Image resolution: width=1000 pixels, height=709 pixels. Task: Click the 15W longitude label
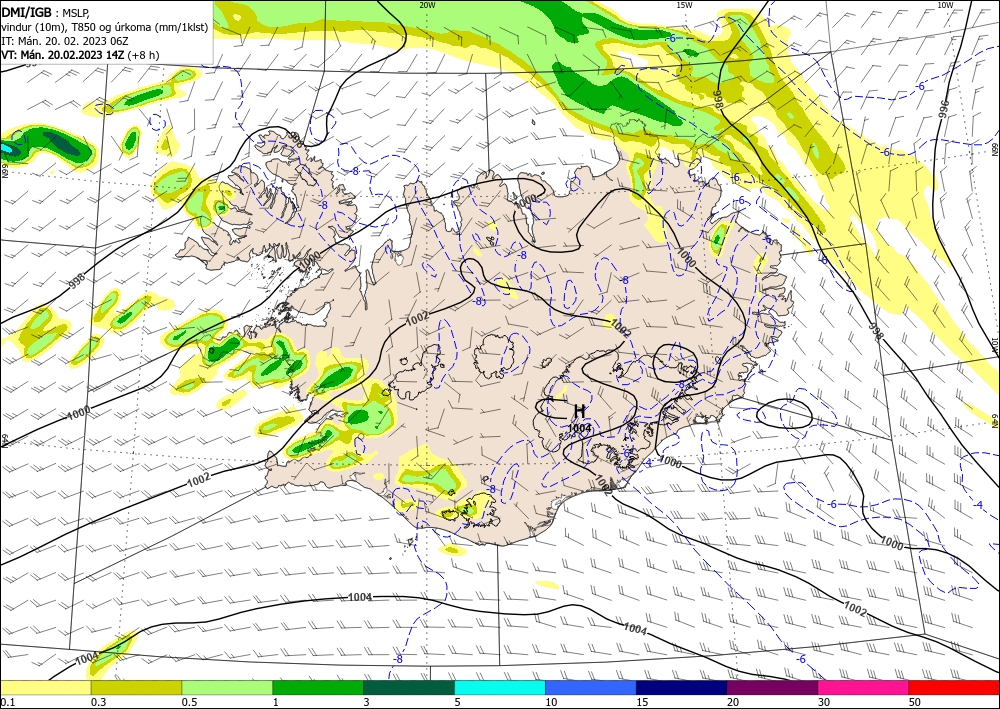click(x=684, y=5)
